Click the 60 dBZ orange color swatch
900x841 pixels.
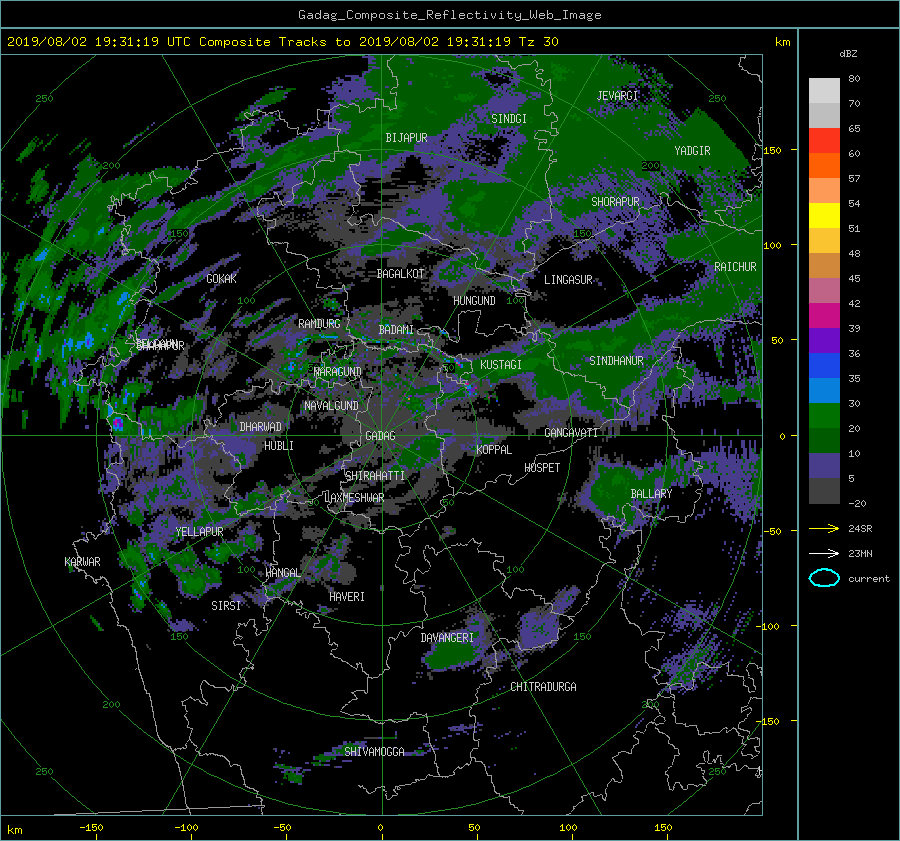pos(824,165)
